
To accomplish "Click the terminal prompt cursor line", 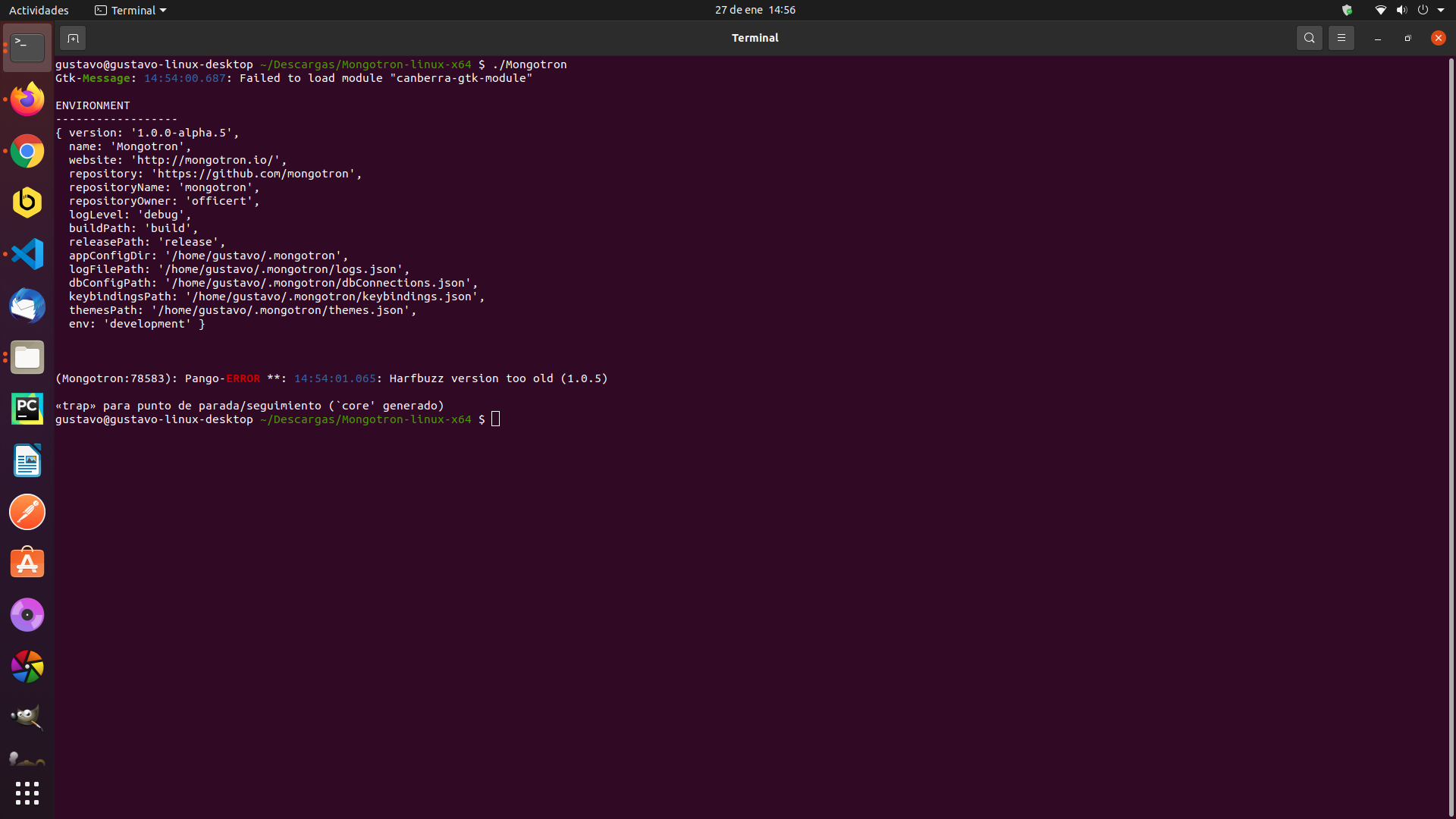I will (496, 419).
